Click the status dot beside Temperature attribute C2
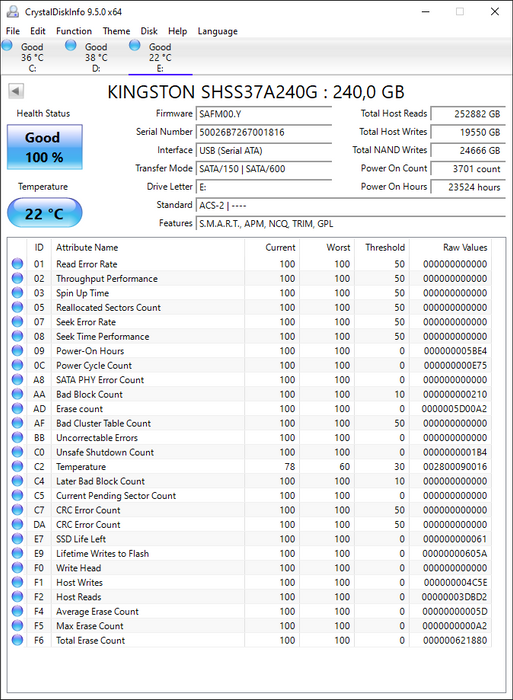Screen dimensions: 513x700 17,467
